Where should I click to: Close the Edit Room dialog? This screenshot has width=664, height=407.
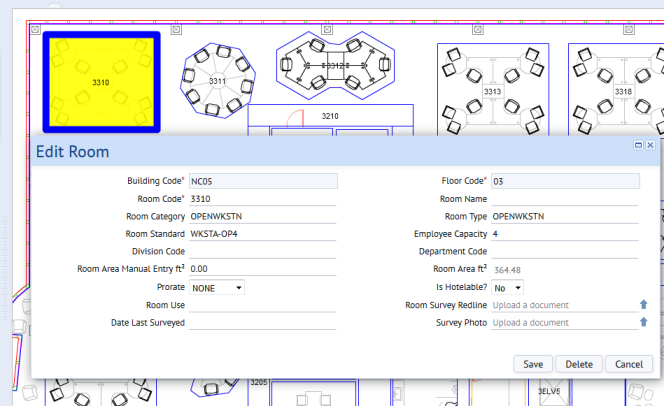650,145
